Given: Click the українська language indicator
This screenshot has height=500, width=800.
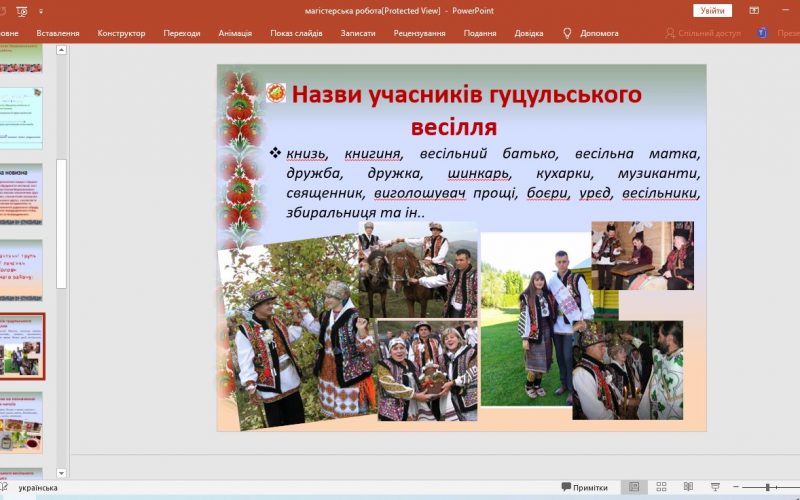Looking at the screenshot, I should (x=38, y=488).
